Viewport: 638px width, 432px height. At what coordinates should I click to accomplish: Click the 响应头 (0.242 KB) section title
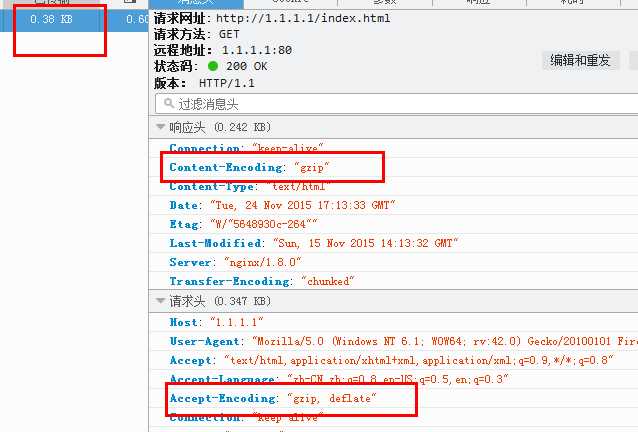220,127
